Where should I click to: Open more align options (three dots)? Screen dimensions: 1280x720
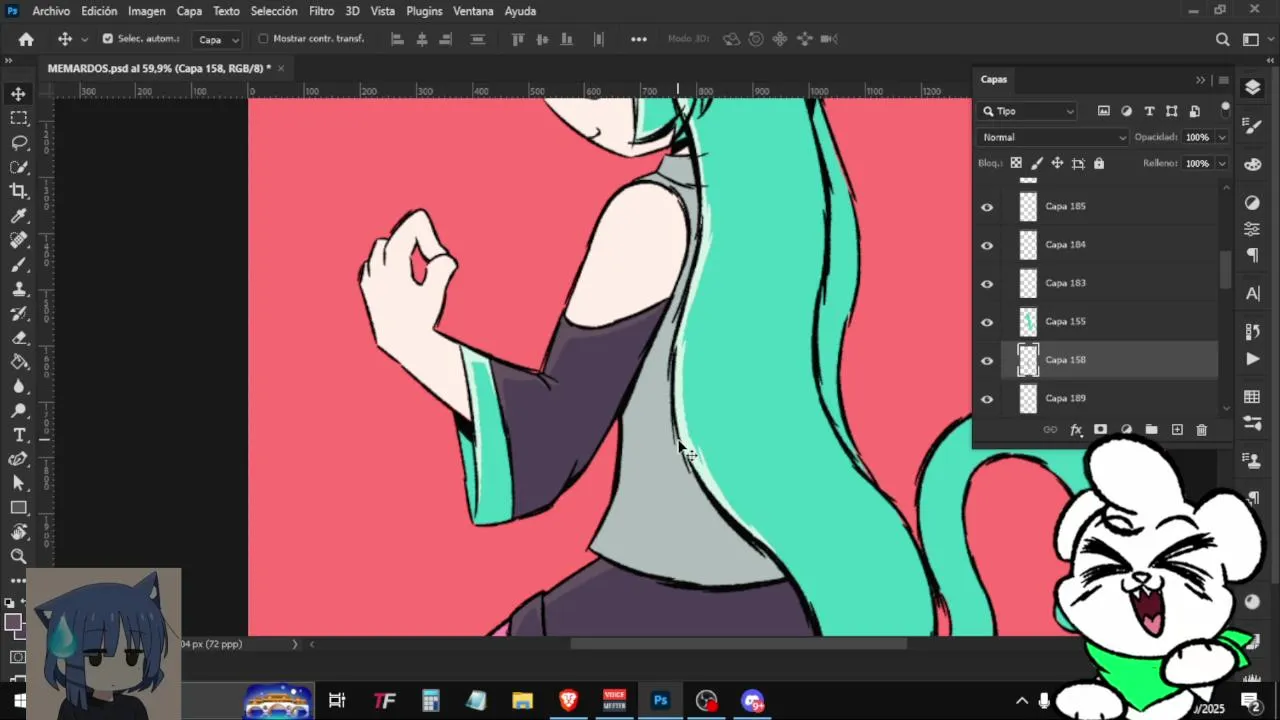pos(639,39)
